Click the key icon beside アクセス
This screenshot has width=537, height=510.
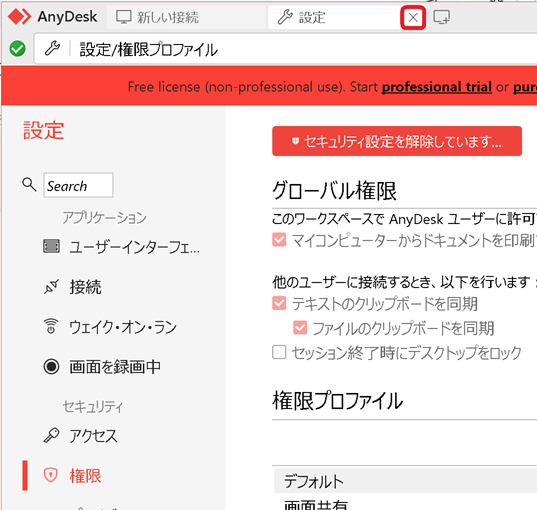click(x=51, y=436)
